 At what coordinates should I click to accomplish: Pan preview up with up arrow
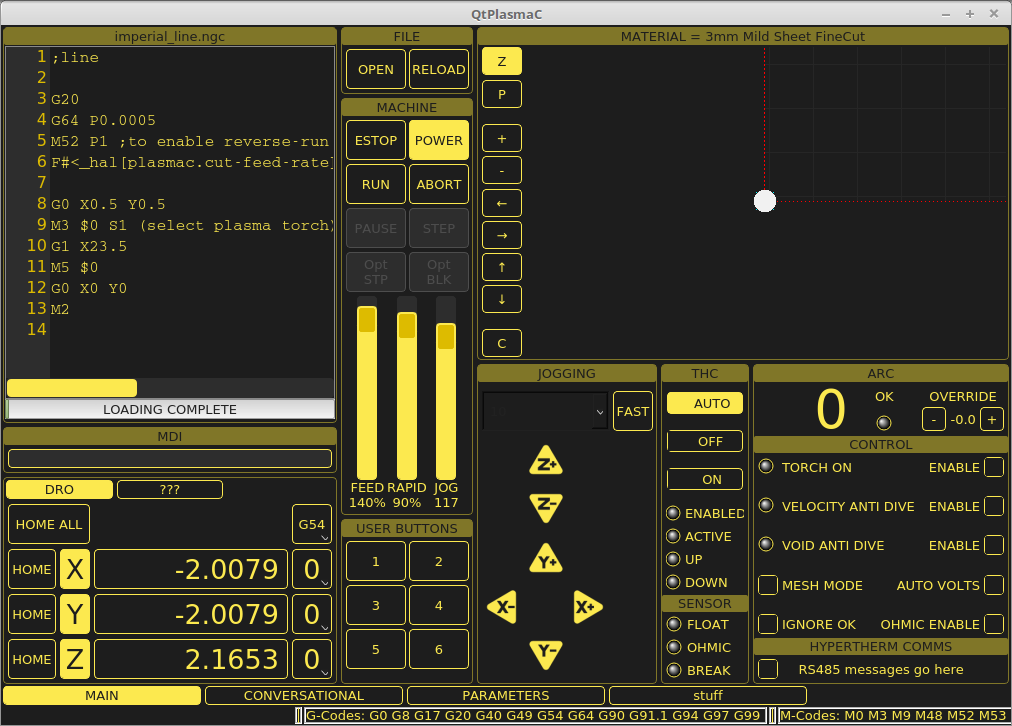pos(501,267)
